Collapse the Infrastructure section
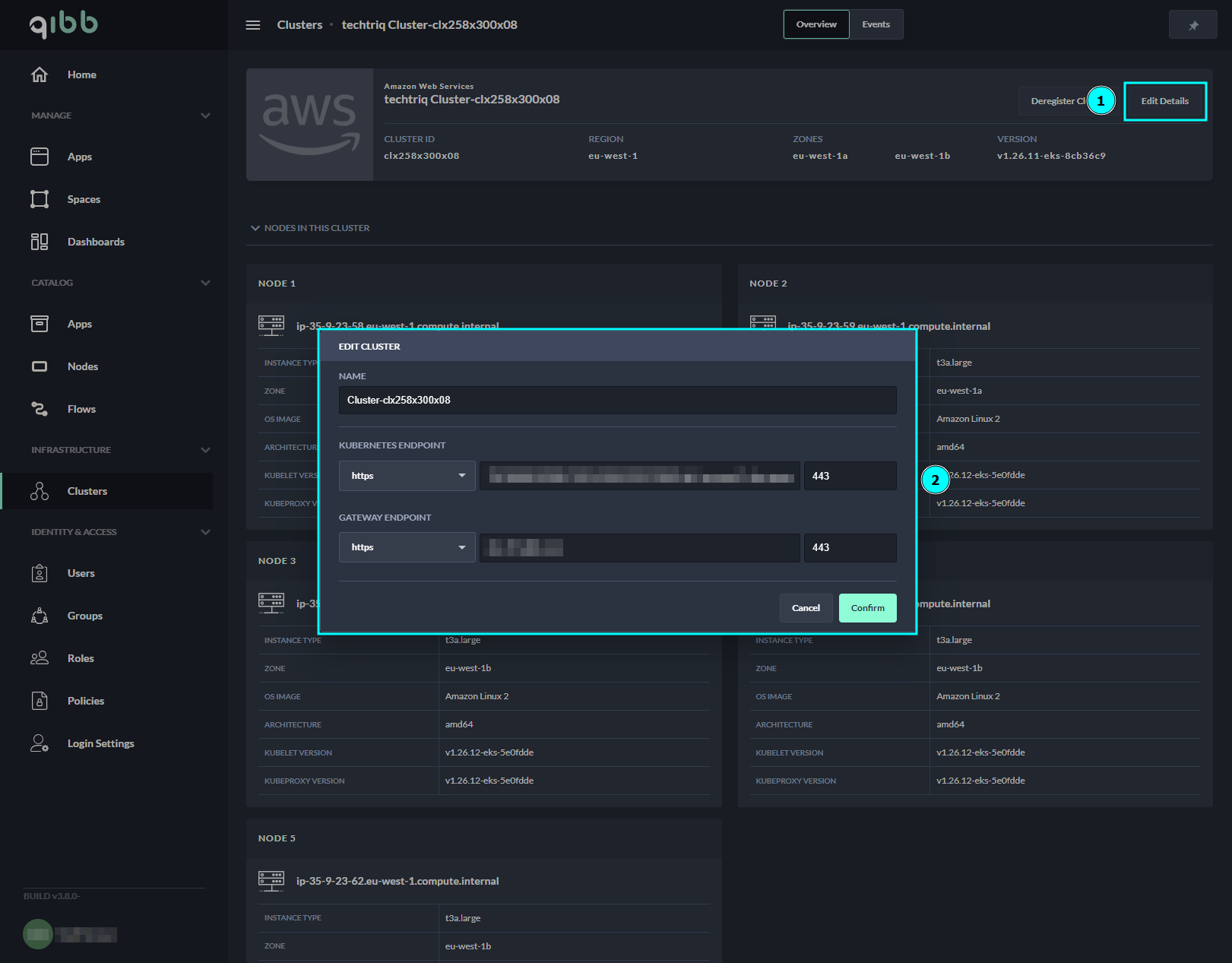Screen dimensions: 1232x963 (205, 449)
